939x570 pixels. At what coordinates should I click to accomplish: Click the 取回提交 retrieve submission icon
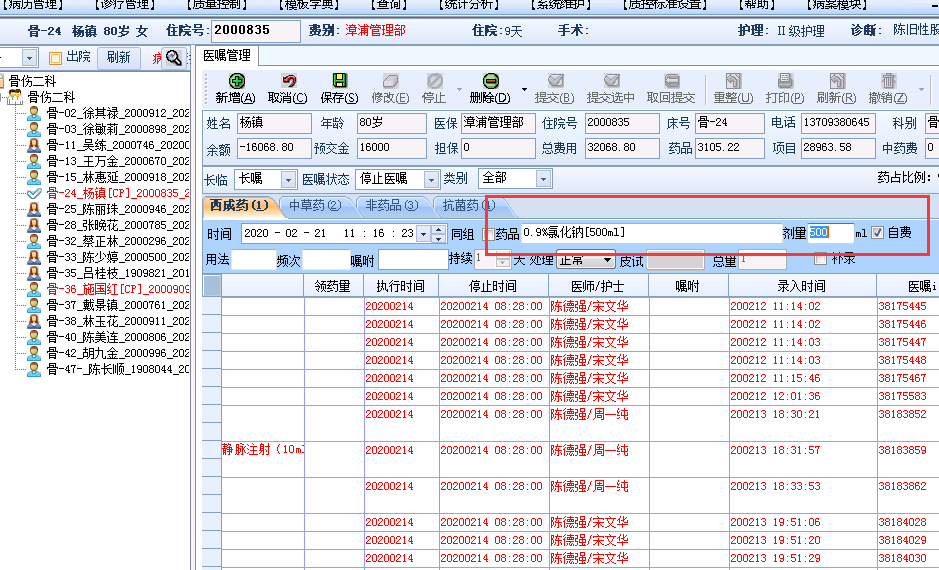671,81
